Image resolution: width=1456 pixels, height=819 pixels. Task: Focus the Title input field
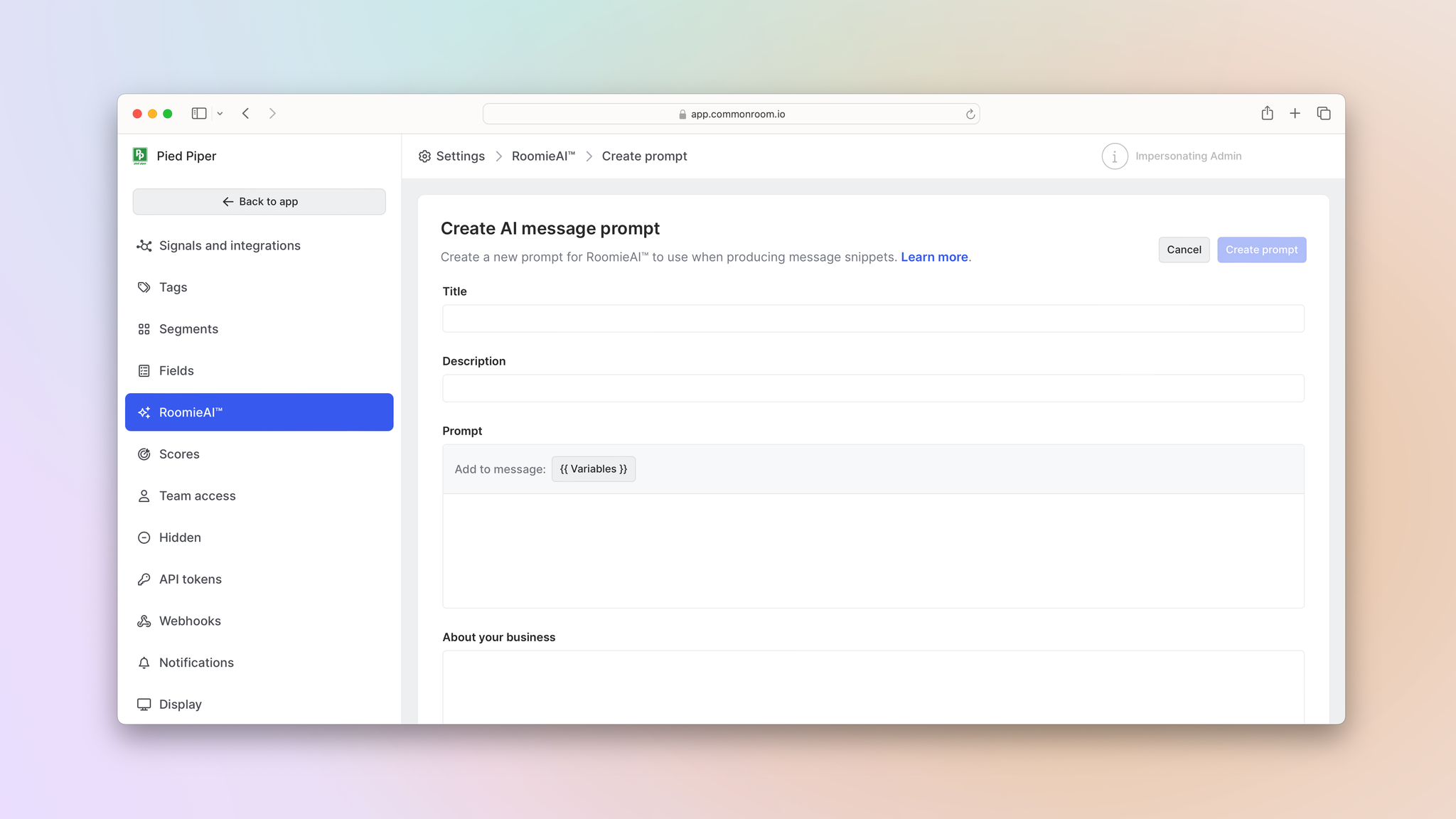click(873, 318)
